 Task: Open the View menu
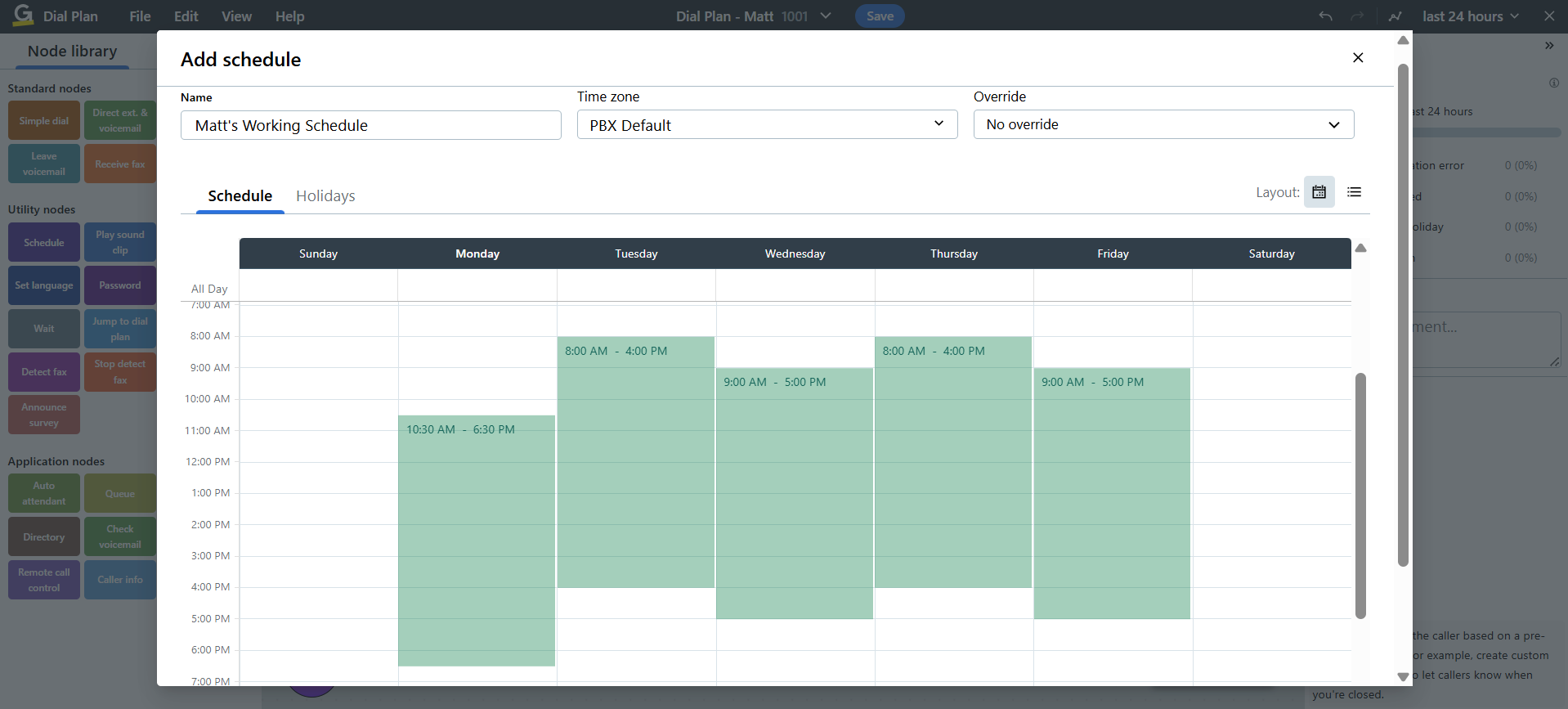(236, 16)
